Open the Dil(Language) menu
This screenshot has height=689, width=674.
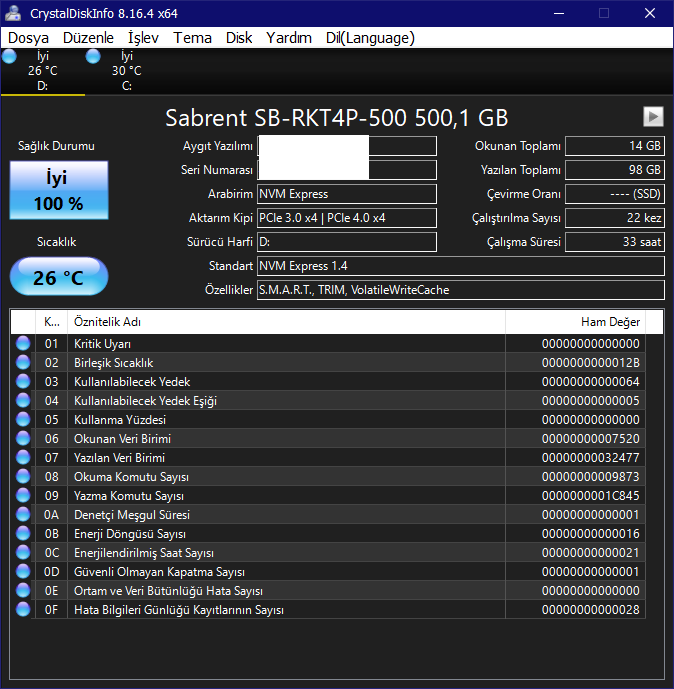(x=369, y=38)
